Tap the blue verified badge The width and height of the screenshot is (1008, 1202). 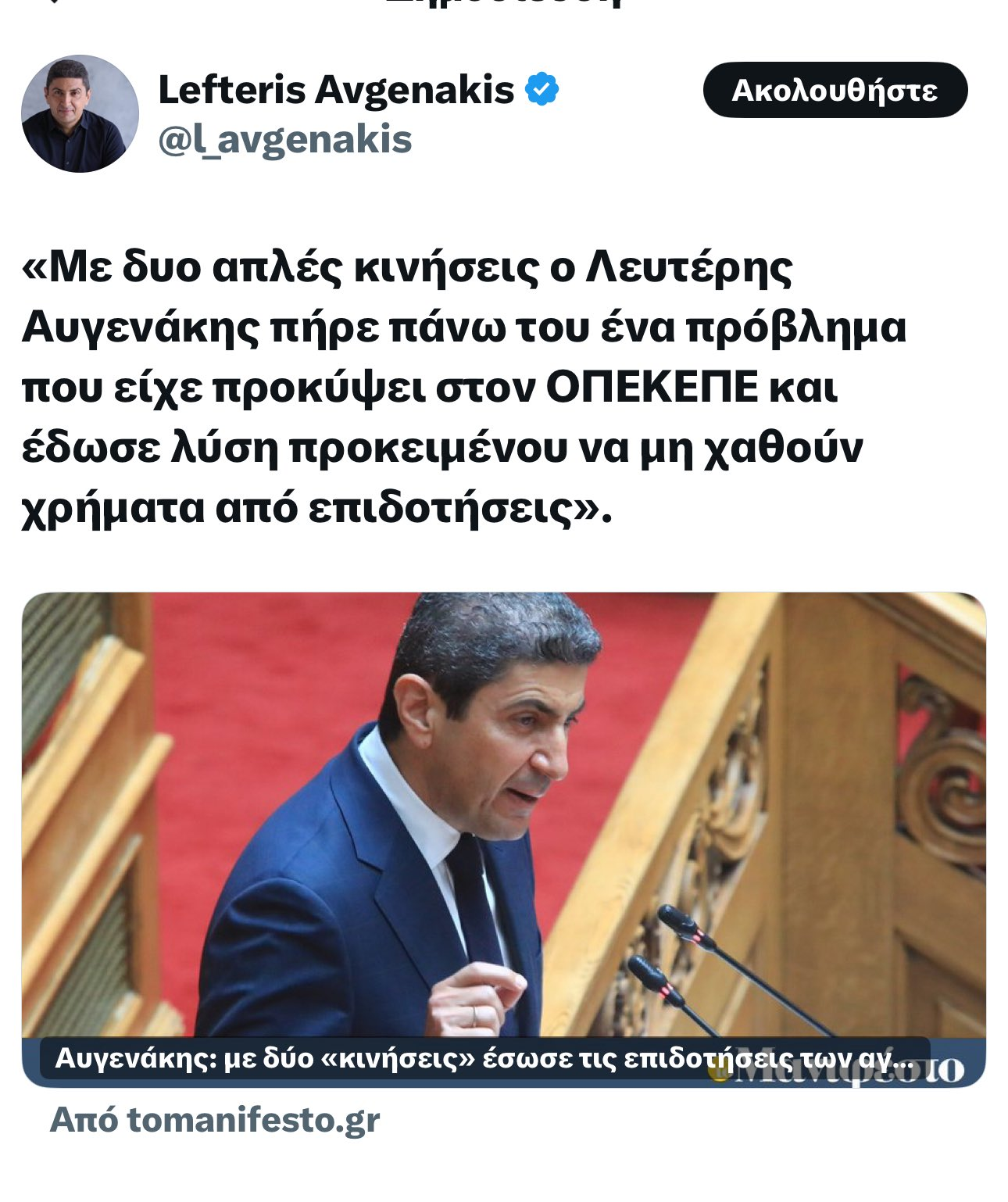pyautogui.click(x=542, y=89)
